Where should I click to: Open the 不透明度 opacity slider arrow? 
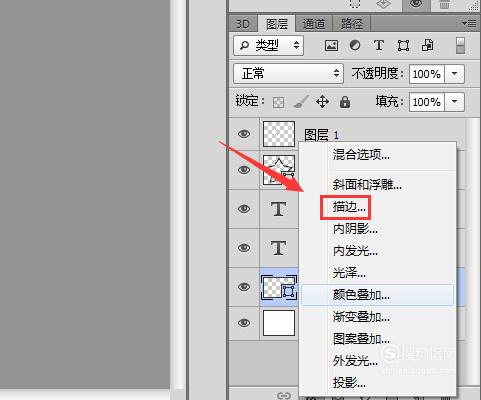click(x=455, y=74)
